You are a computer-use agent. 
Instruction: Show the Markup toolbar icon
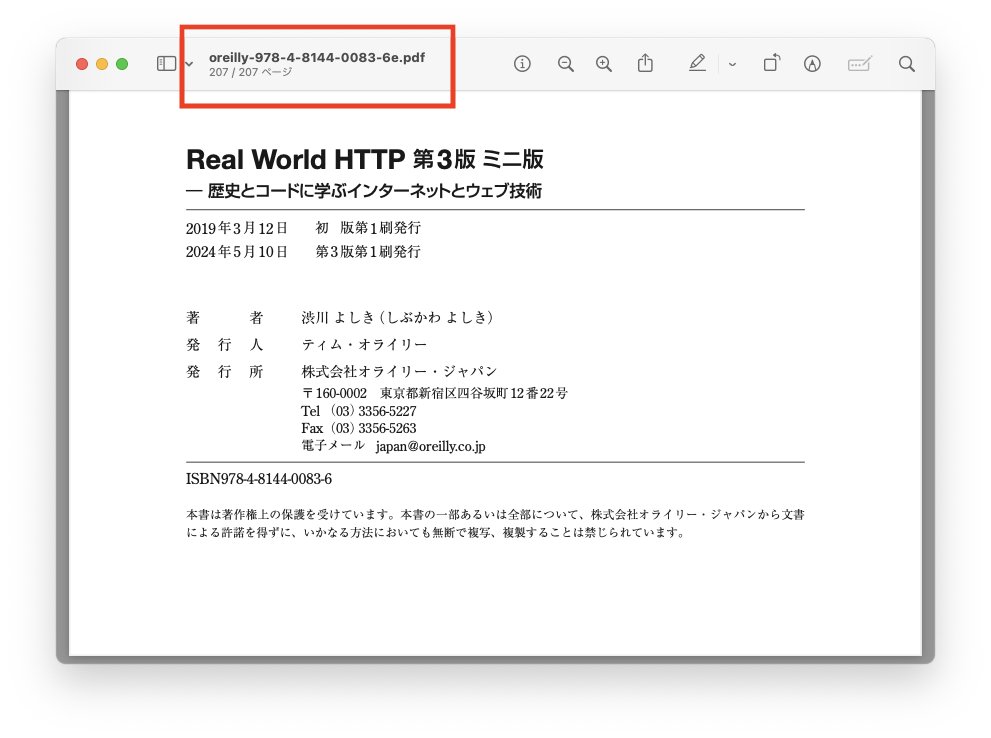[x=812, y=64]
